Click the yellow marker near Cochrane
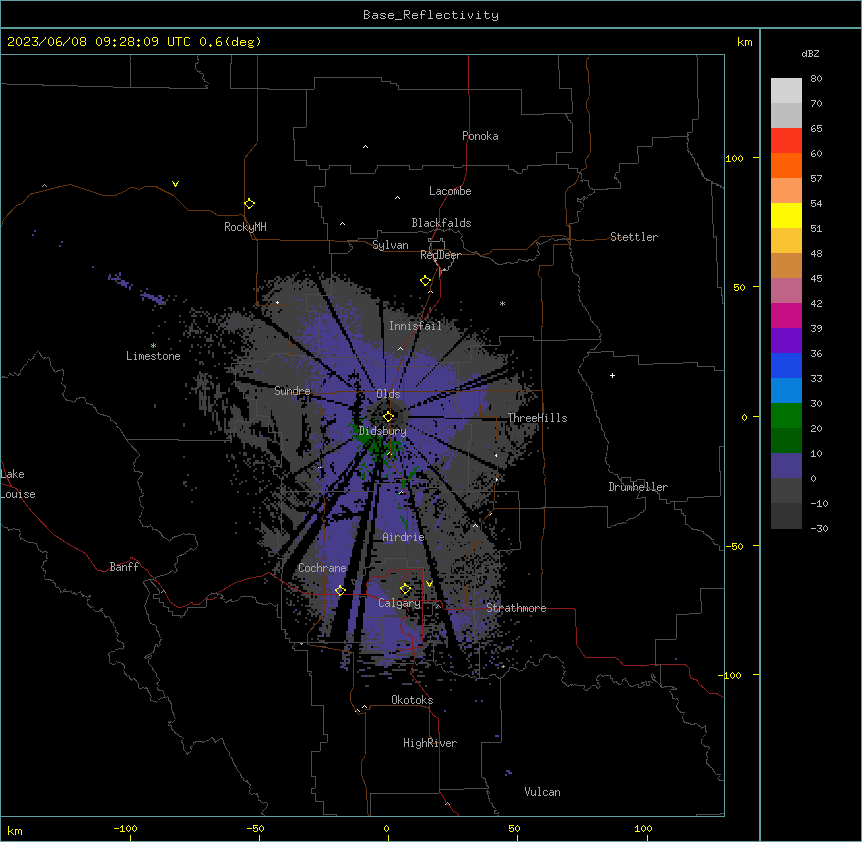Screen dimensions: 862x842 340,590
